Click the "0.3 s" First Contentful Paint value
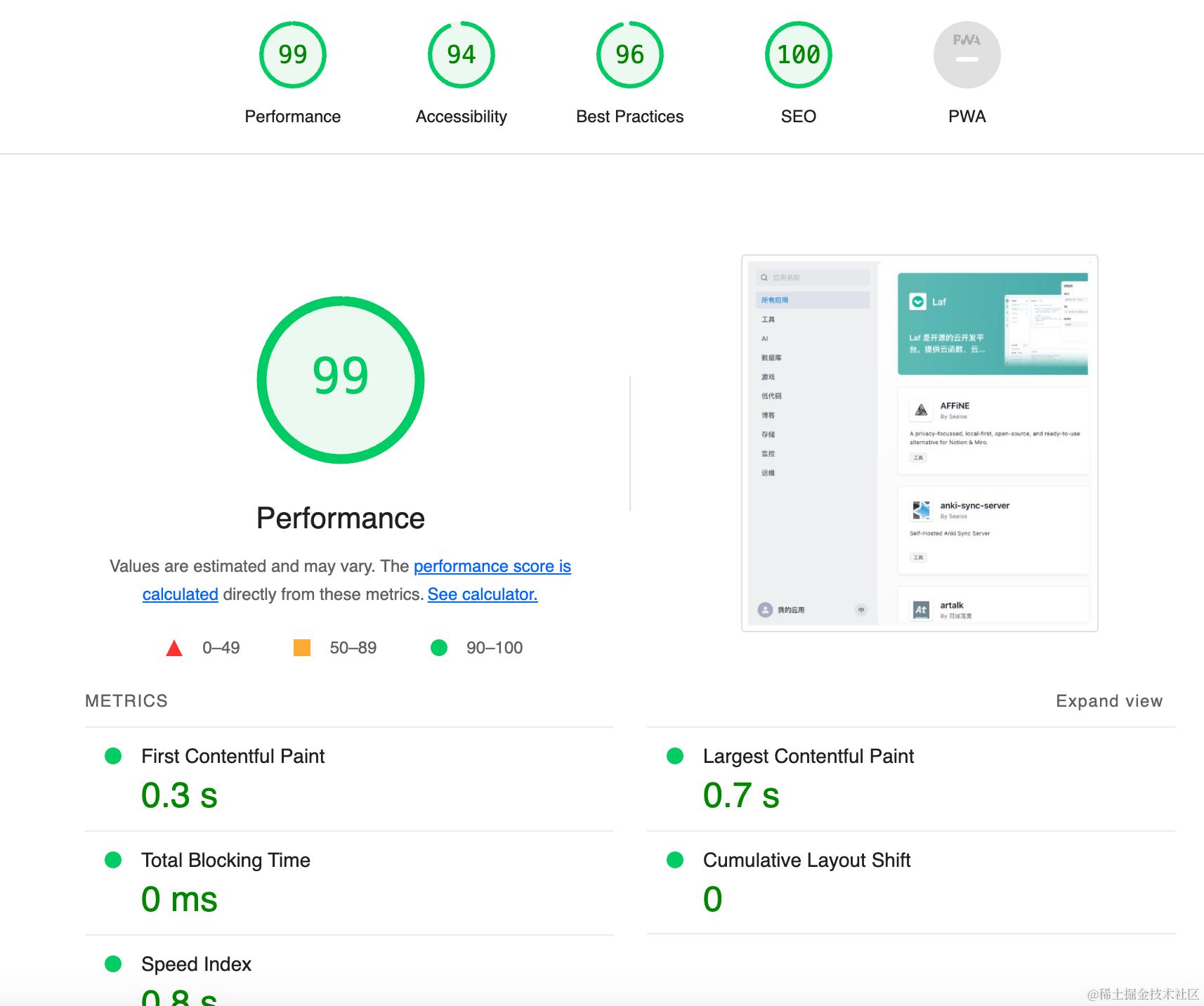Viewport: 1204px width, 1006px height. 179,795
